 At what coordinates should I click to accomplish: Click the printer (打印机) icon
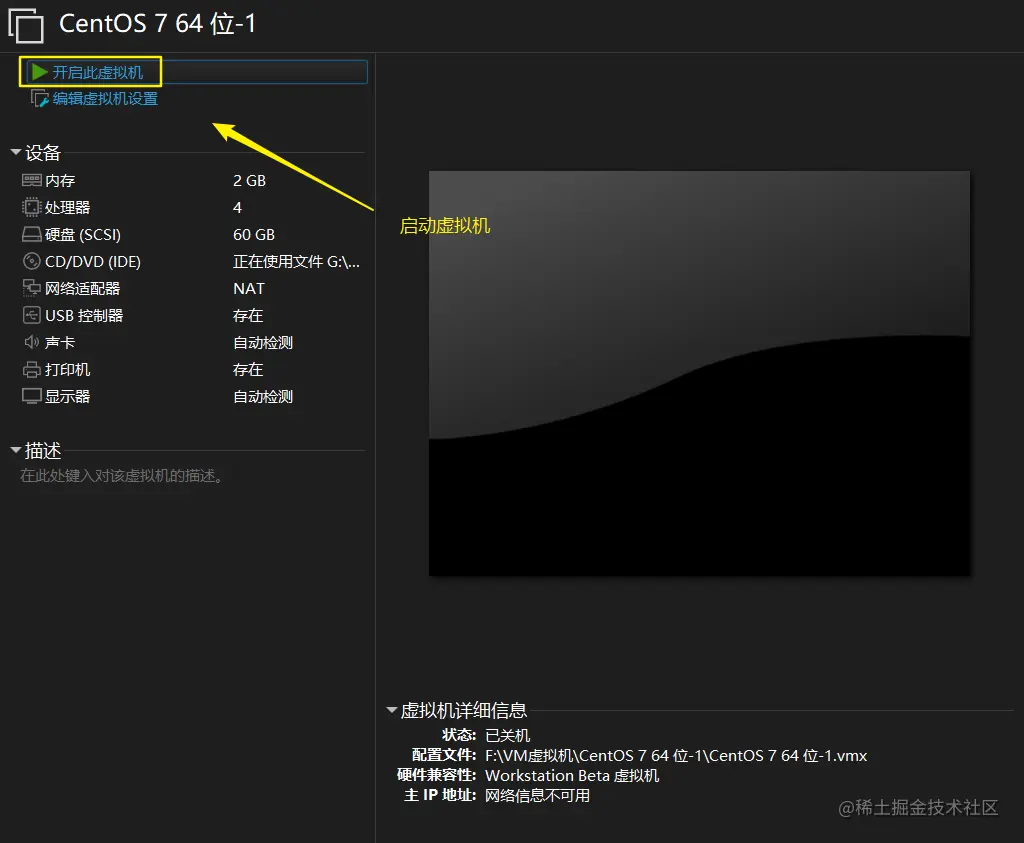click(x=31, y=370)
